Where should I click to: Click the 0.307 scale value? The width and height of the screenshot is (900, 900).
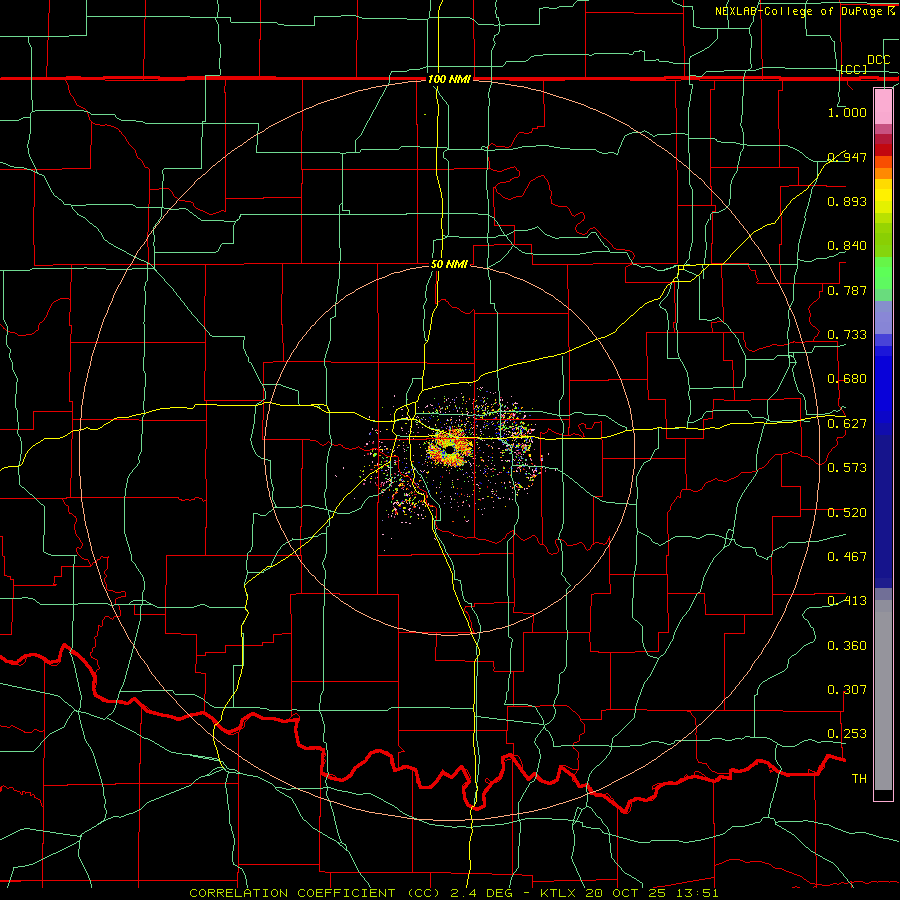[847, 690]
